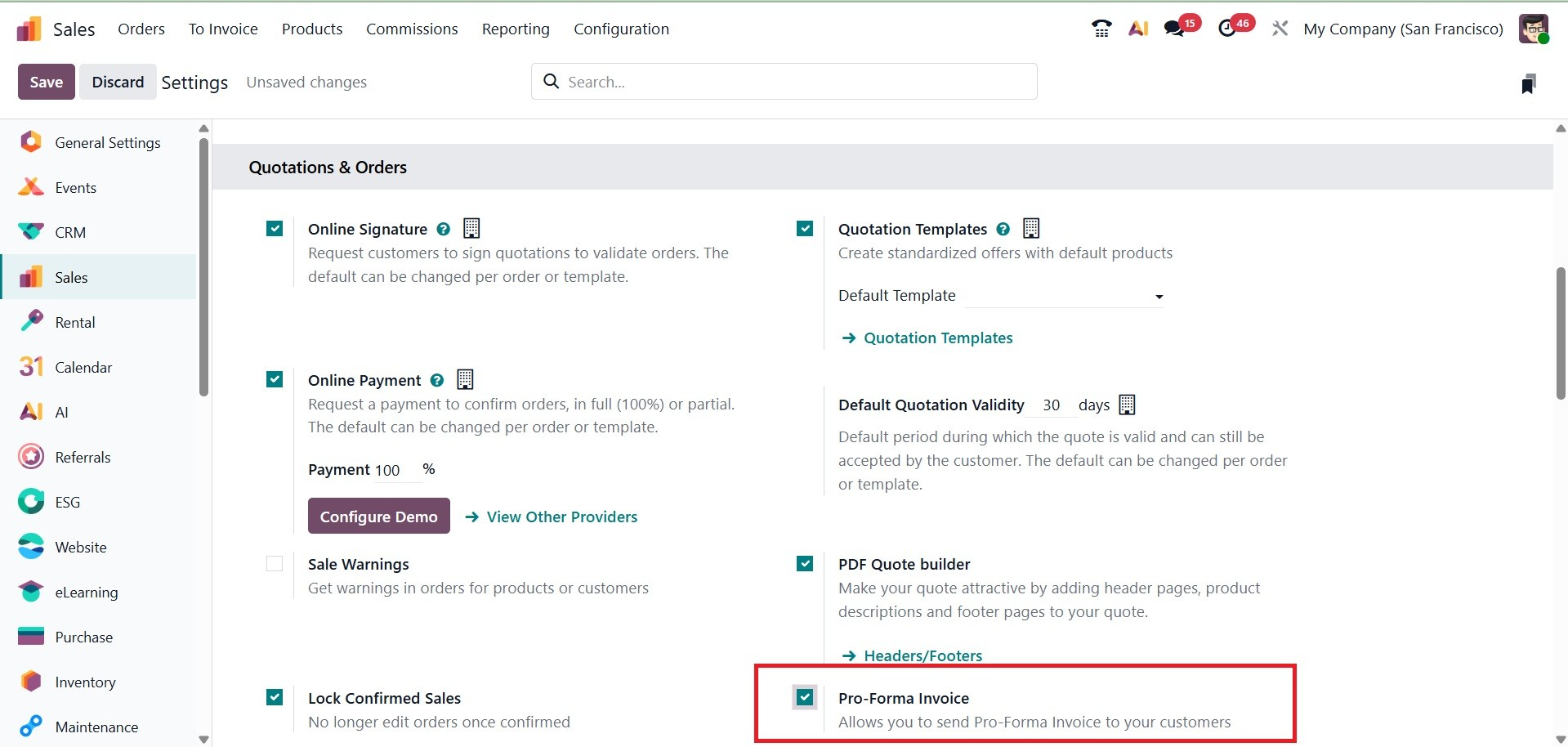This screenshot has width=1568, height=747.
Task: Disable the Lock Confirmed Sales checkbox
Action: [x=275, y=697]
